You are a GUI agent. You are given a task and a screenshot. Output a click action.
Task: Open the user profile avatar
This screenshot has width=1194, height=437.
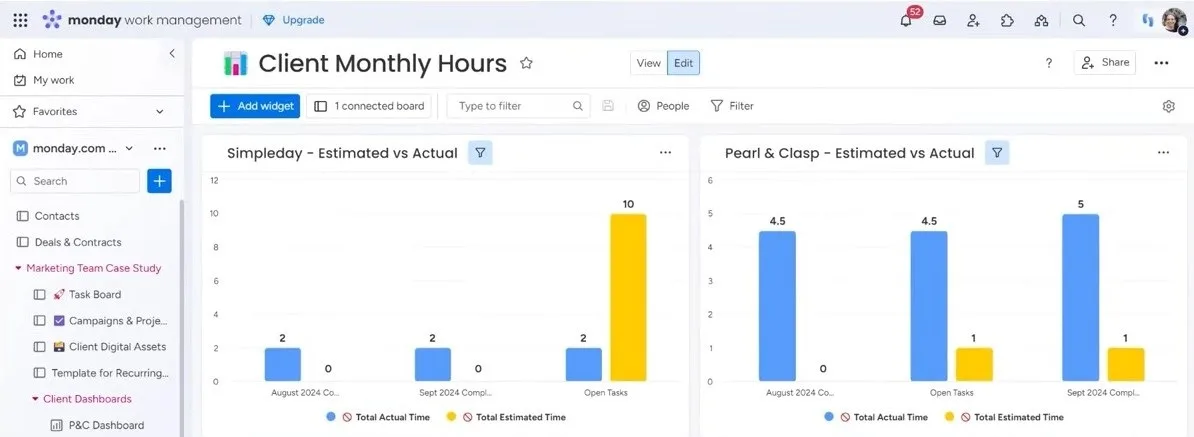tap(1173, 21)
